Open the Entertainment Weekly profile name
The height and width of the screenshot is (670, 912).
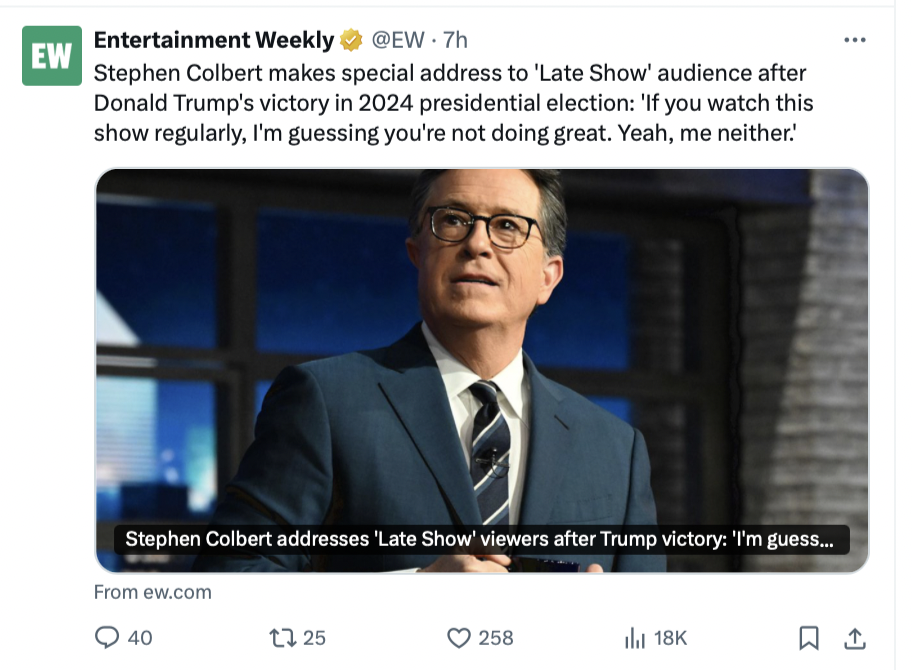click(x=213, y=40)
